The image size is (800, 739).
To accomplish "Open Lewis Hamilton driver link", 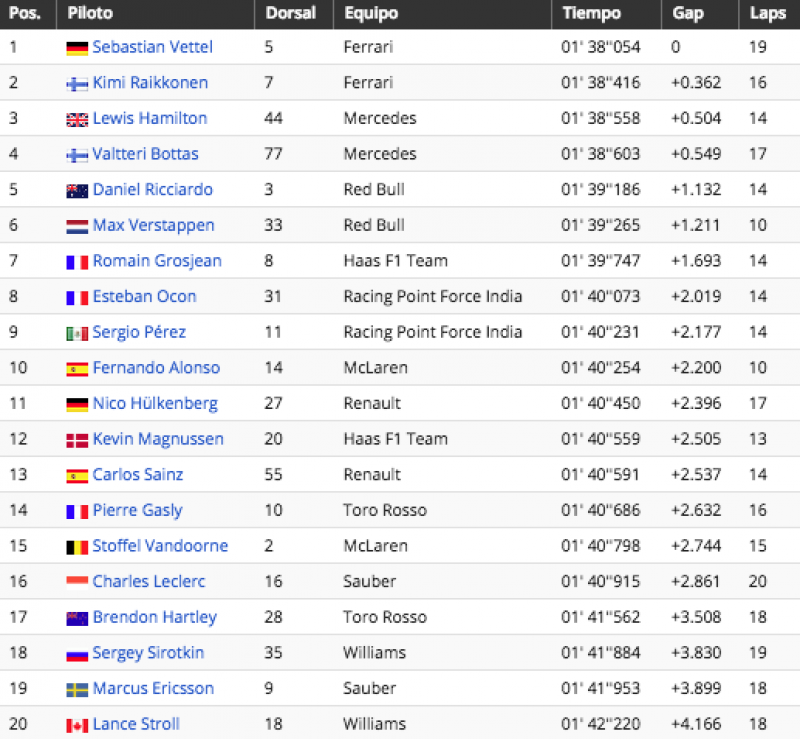I will (x=150, y=118).
